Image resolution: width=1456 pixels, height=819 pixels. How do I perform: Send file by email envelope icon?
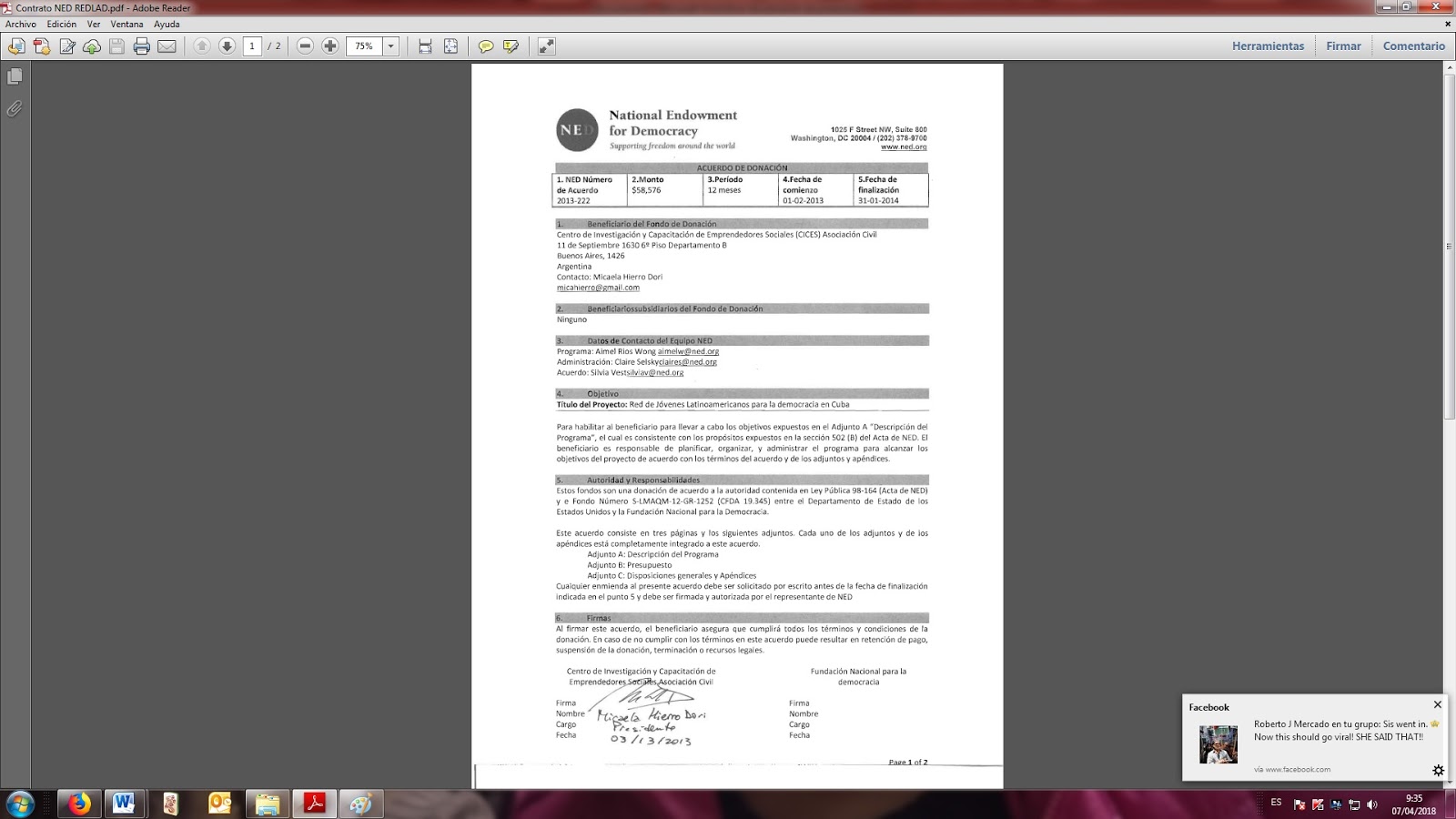click(167, 46)
